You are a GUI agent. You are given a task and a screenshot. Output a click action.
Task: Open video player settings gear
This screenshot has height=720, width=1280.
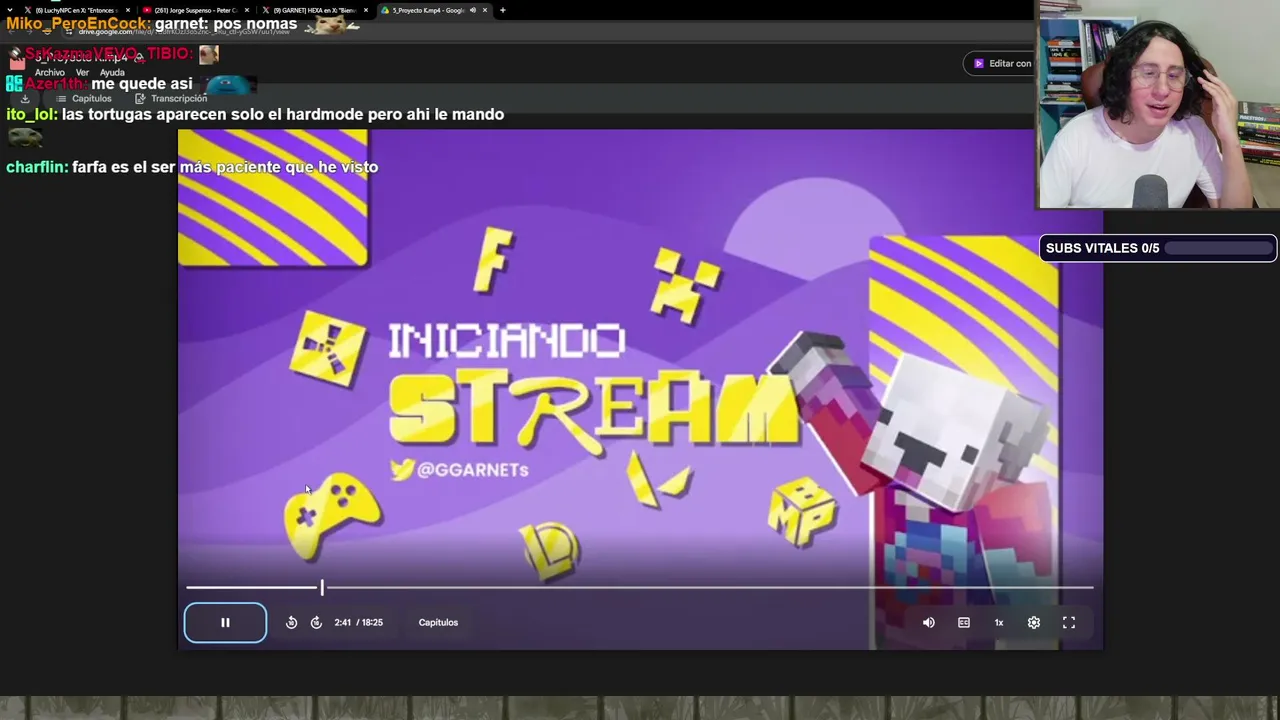click(1034, 622)
